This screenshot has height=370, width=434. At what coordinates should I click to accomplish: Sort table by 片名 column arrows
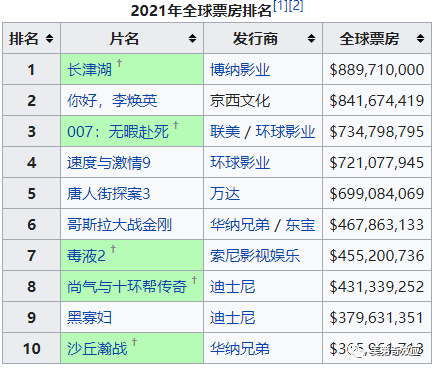point(192,39)
